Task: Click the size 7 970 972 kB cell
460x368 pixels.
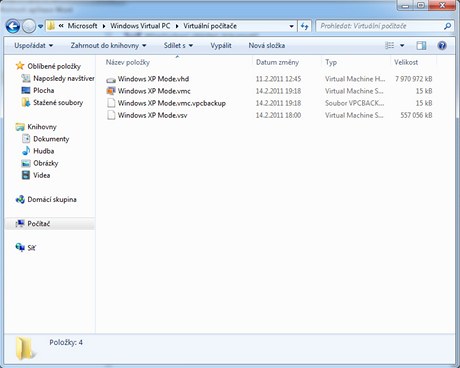Action: tap(414, 79)
